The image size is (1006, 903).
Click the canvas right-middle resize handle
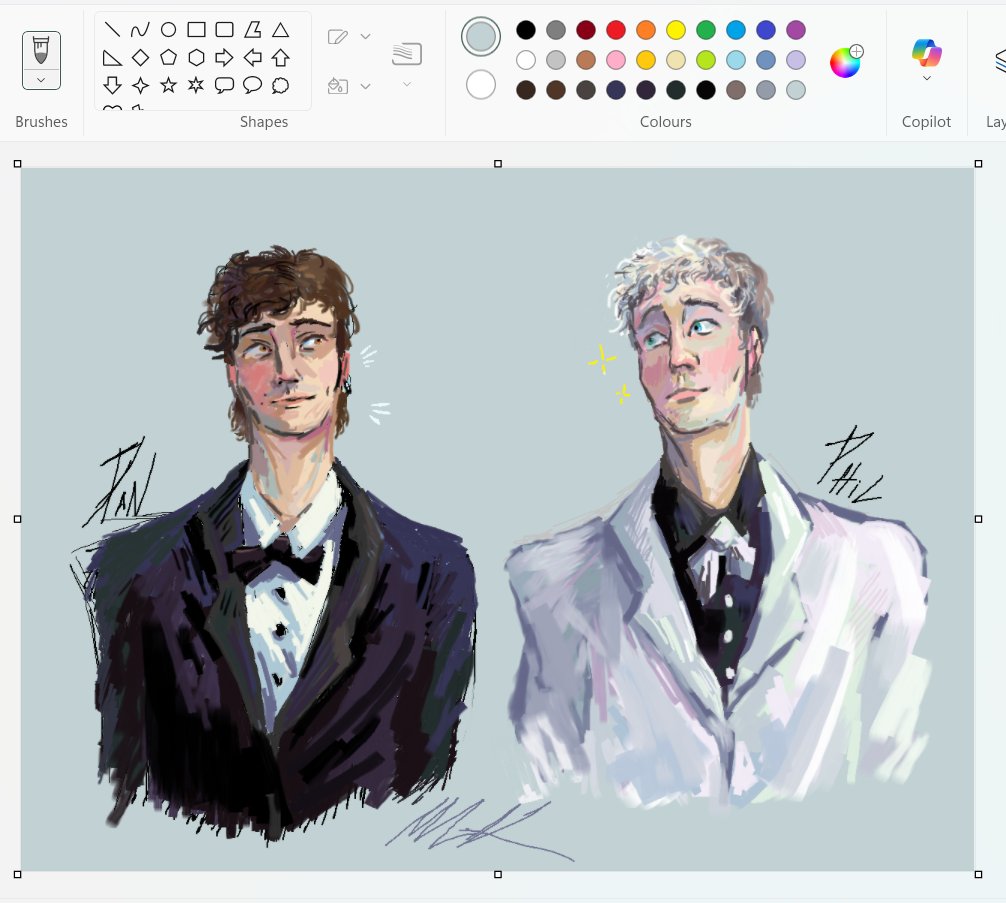point(978,519)
